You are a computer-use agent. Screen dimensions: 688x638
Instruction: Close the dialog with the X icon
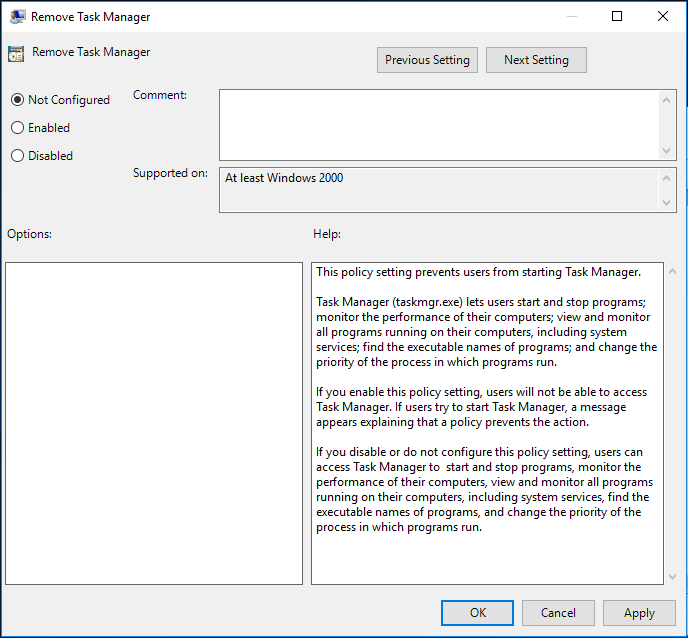pyautogui.click(x=663, y=16)
